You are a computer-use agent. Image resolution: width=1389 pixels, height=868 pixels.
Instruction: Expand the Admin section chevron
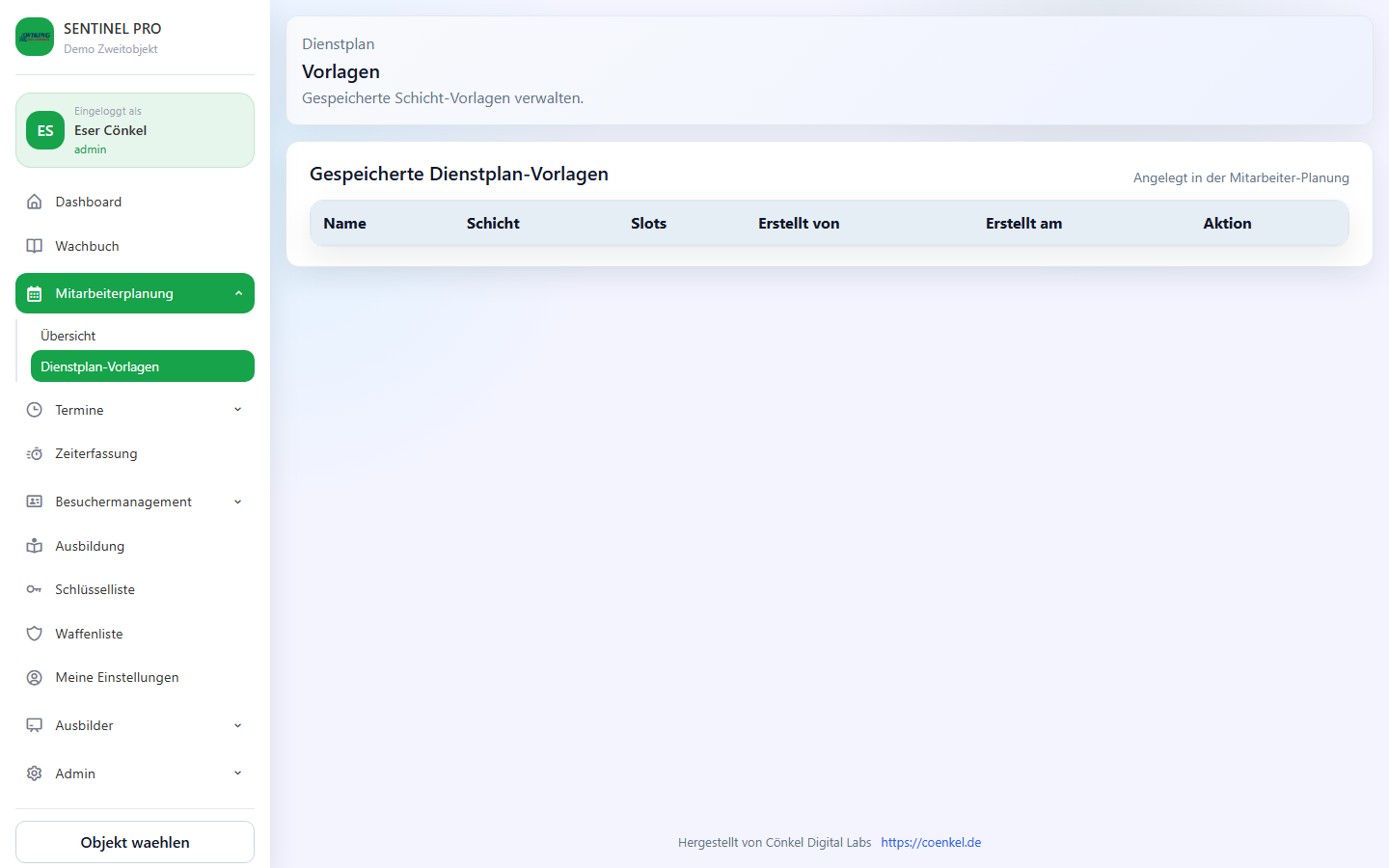pyautogui.click(x=237, y=773)
